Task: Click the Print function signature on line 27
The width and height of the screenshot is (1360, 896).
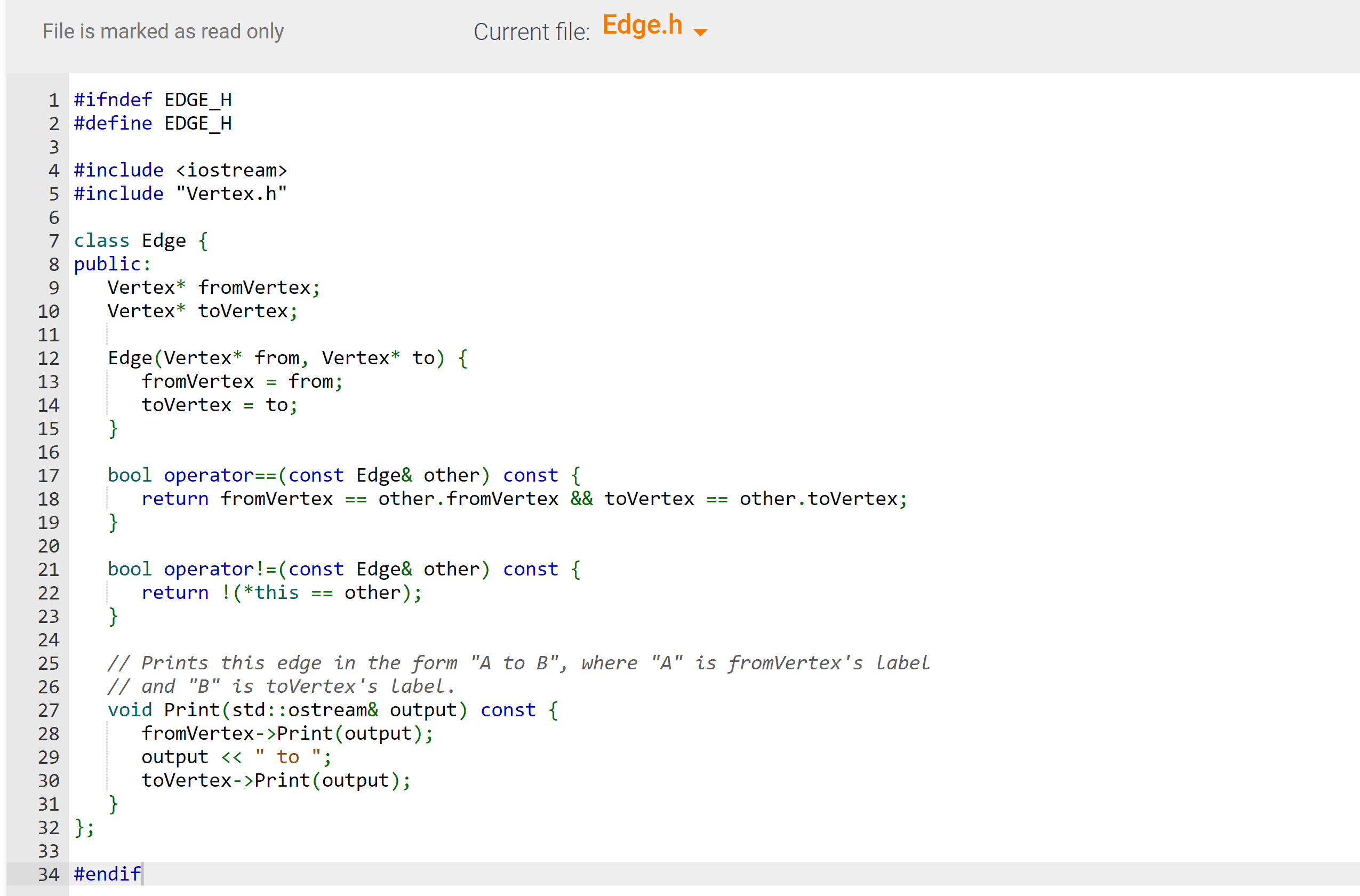Action: (331, 709)
